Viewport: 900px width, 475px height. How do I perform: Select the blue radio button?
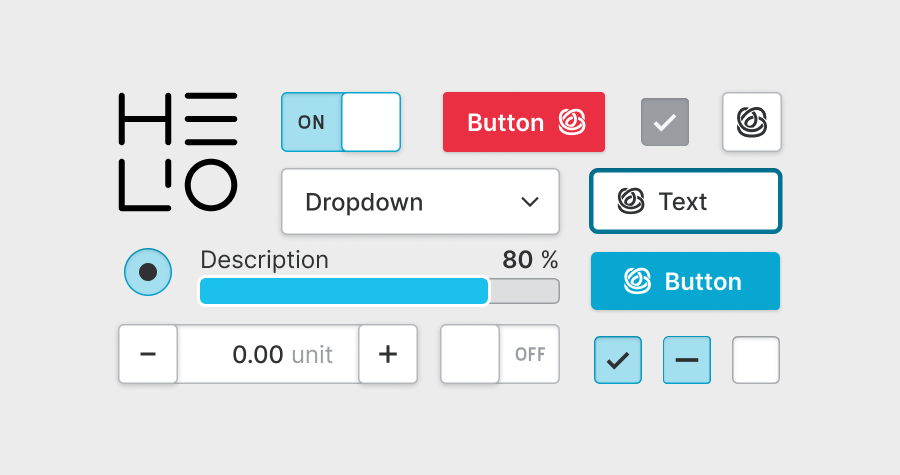click(148, 271)
